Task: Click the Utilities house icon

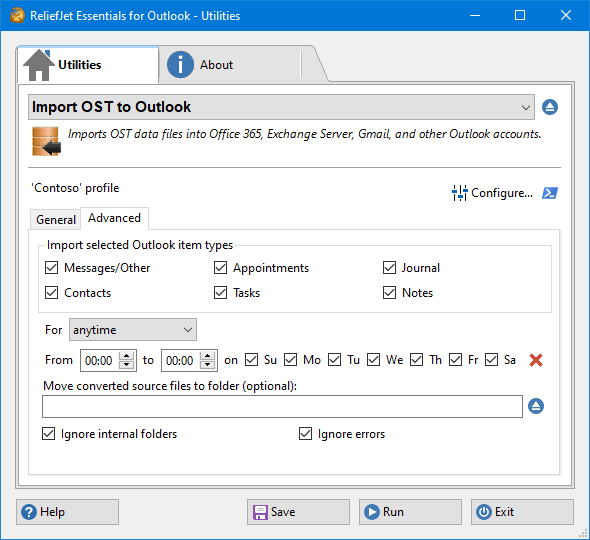Action: point(39,65)
